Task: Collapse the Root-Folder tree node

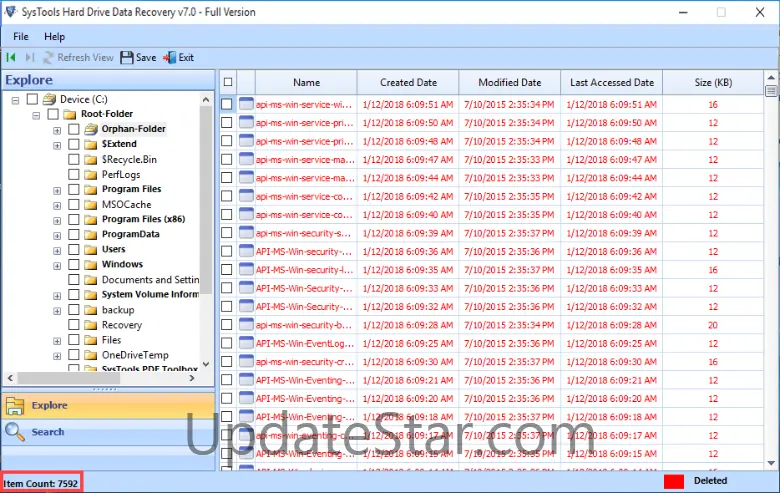Action: pos(36,115)
